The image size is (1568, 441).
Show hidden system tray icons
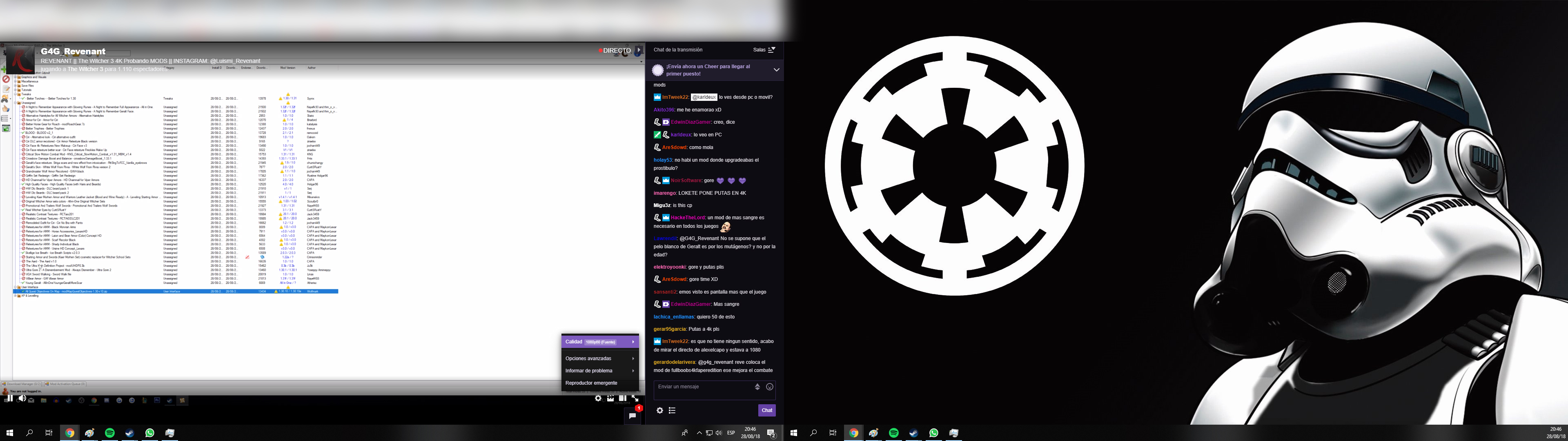[x=699, y=433]
